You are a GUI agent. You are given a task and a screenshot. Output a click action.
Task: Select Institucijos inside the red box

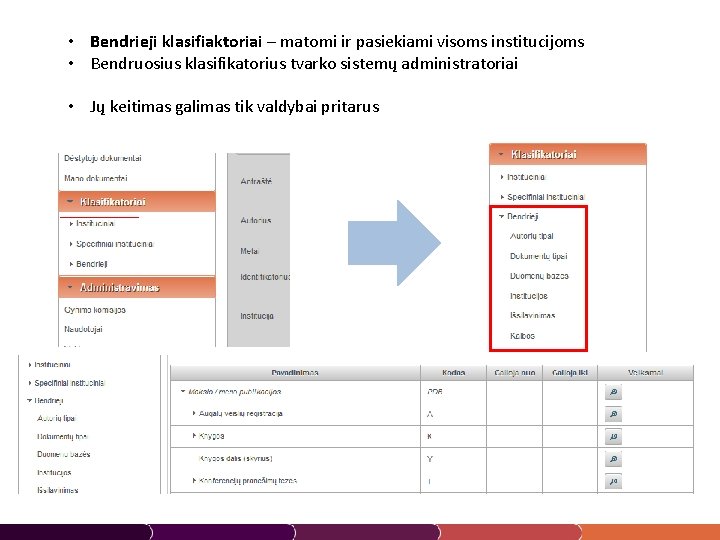[x=529, y=296]
